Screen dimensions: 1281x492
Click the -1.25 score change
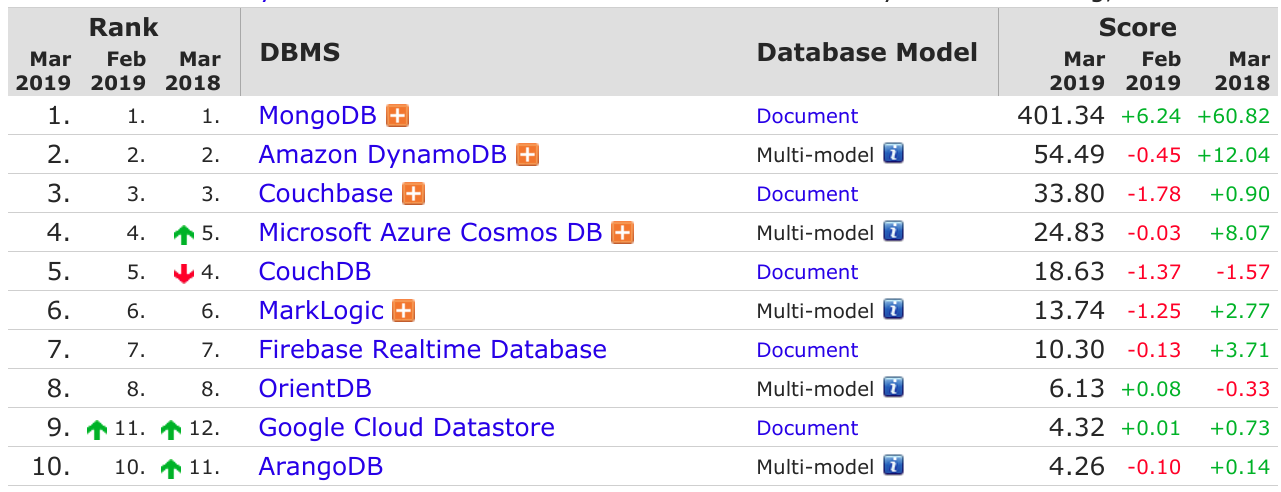[x=1154, y=311]
